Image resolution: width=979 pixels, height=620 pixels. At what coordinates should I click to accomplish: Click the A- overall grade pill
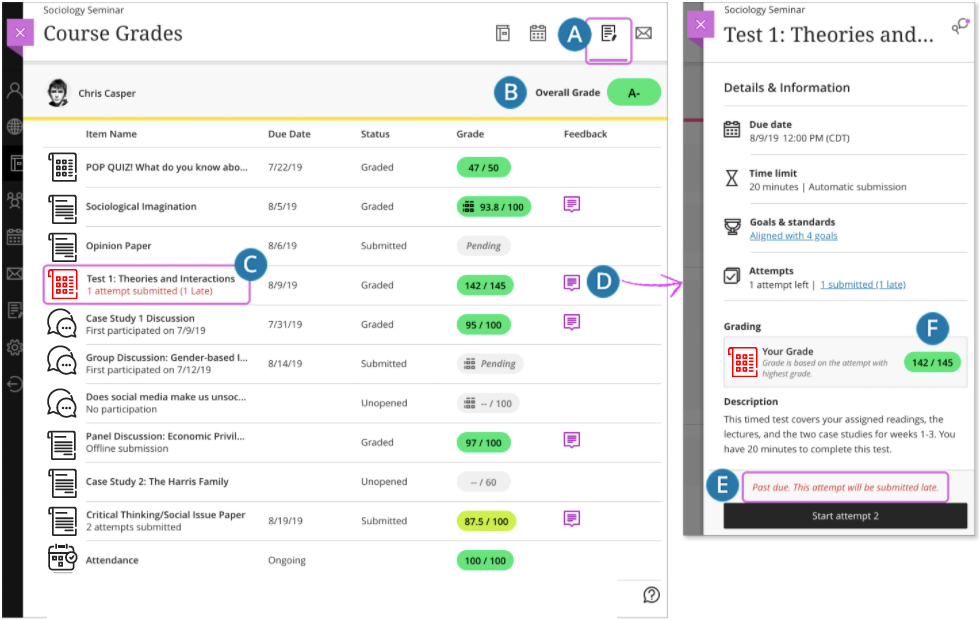click(x=634, y=92)
